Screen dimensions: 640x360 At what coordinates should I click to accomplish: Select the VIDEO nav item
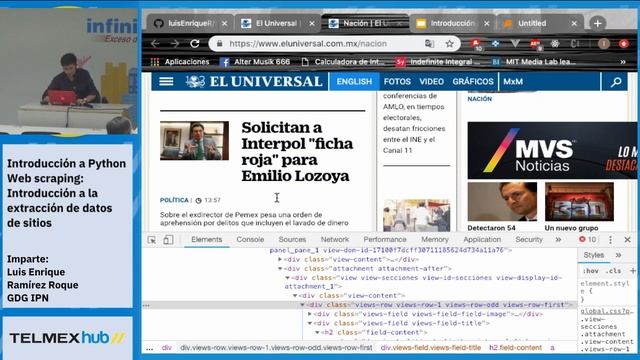coord(431,82)
